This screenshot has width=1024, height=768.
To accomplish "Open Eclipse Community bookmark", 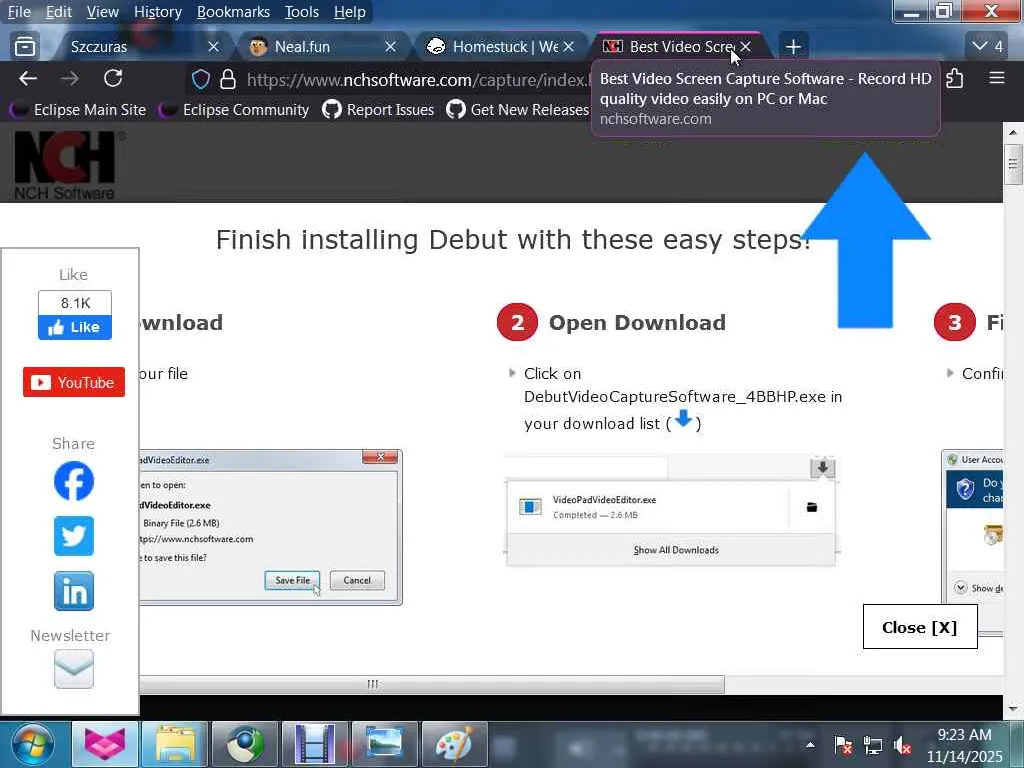I will [235, 110].
